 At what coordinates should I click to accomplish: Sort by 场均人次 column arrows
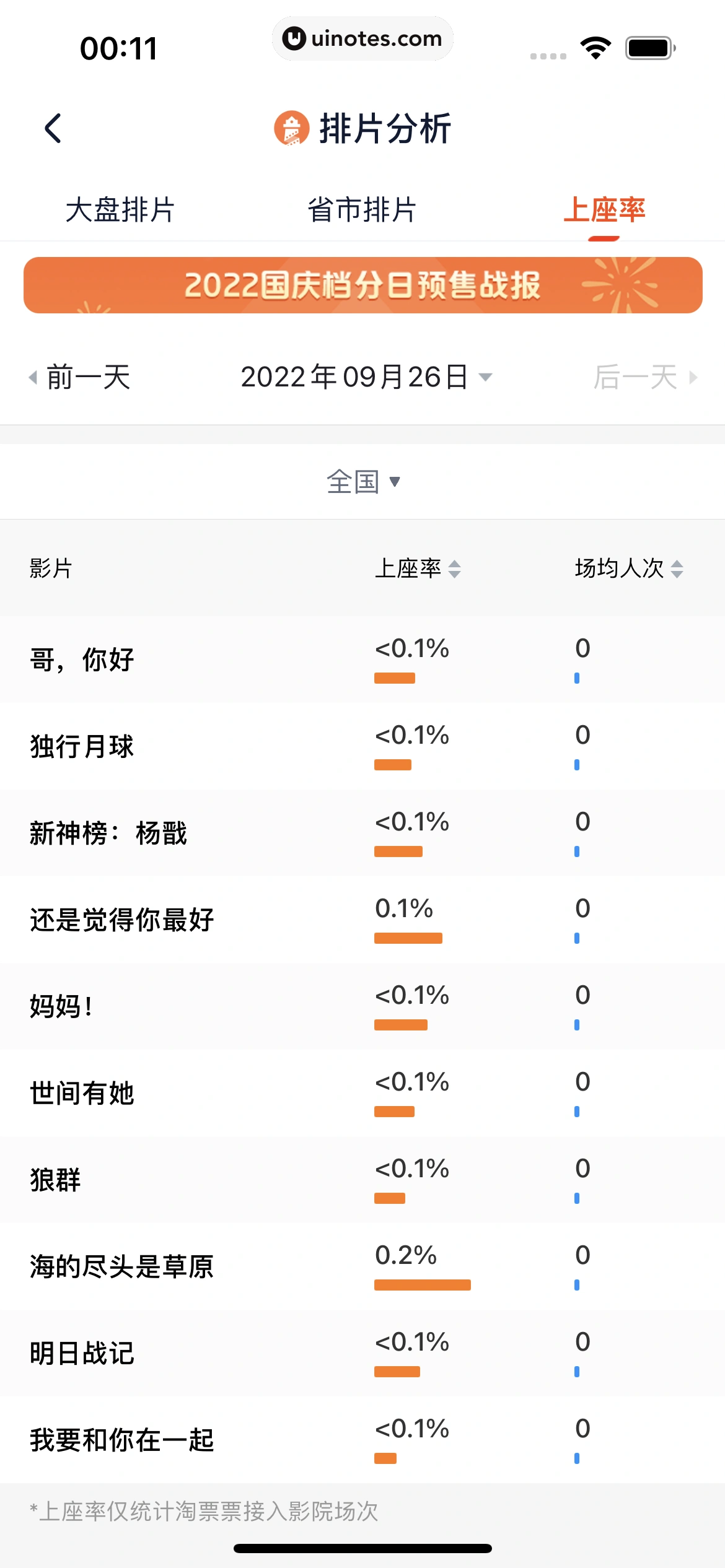[x=677, y=568]
